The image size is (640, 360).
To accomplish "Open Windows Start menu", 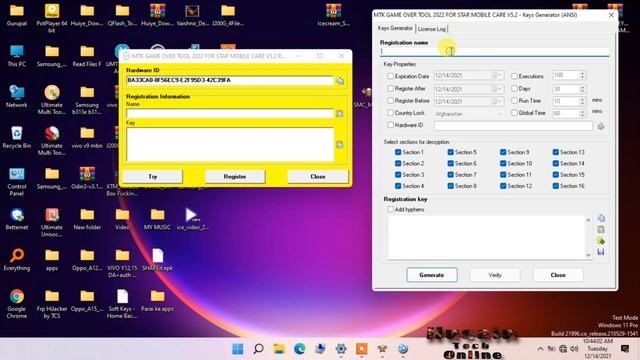I will click(x=238, y=349).
